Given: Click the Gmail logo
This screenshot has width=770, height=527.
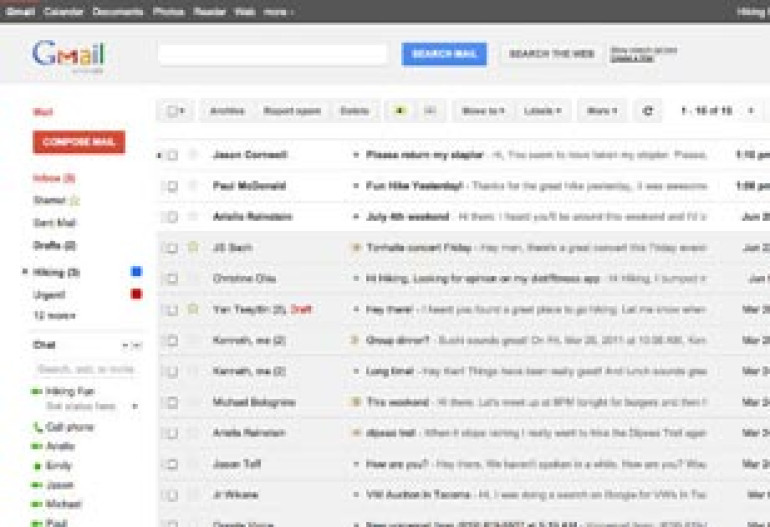Looking at the screenshot, I should pos(69,54).
